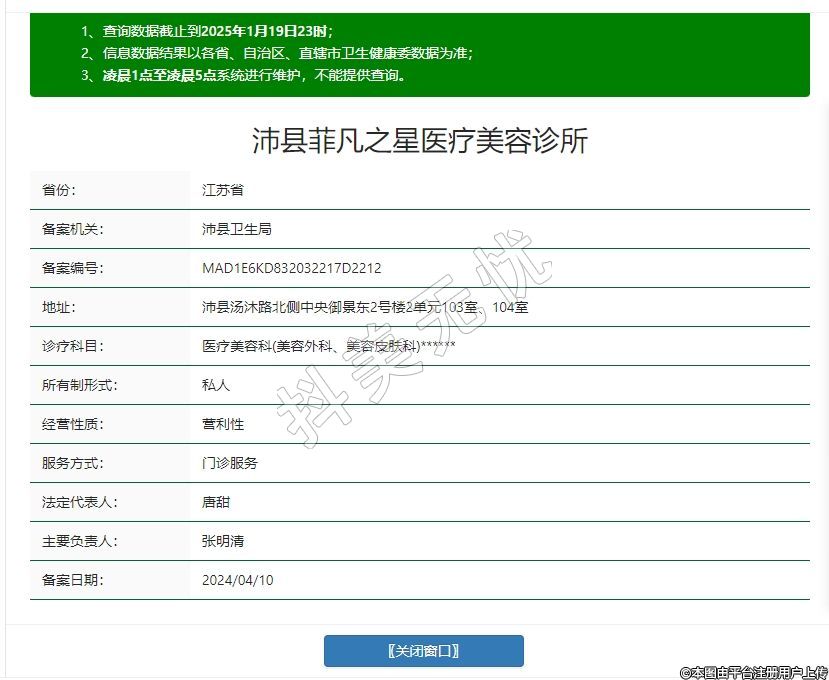Click the address text starting 沛县汤沐路
829x680 pixels.
pyautogui.click(x=364, y=307)
